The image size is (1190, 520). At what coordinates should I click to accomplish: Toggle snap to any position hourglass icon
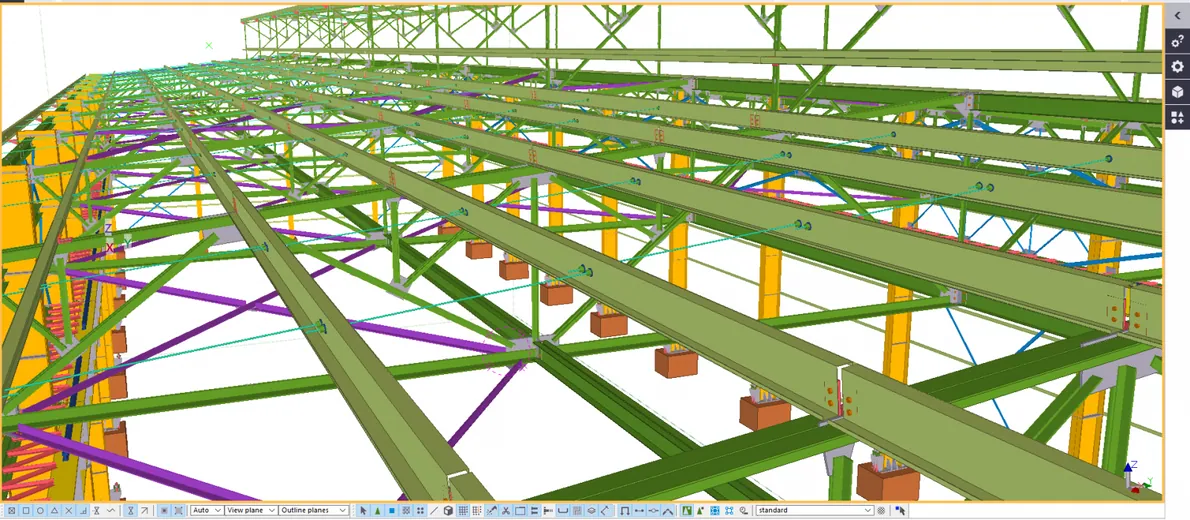[x=131, y=510]
